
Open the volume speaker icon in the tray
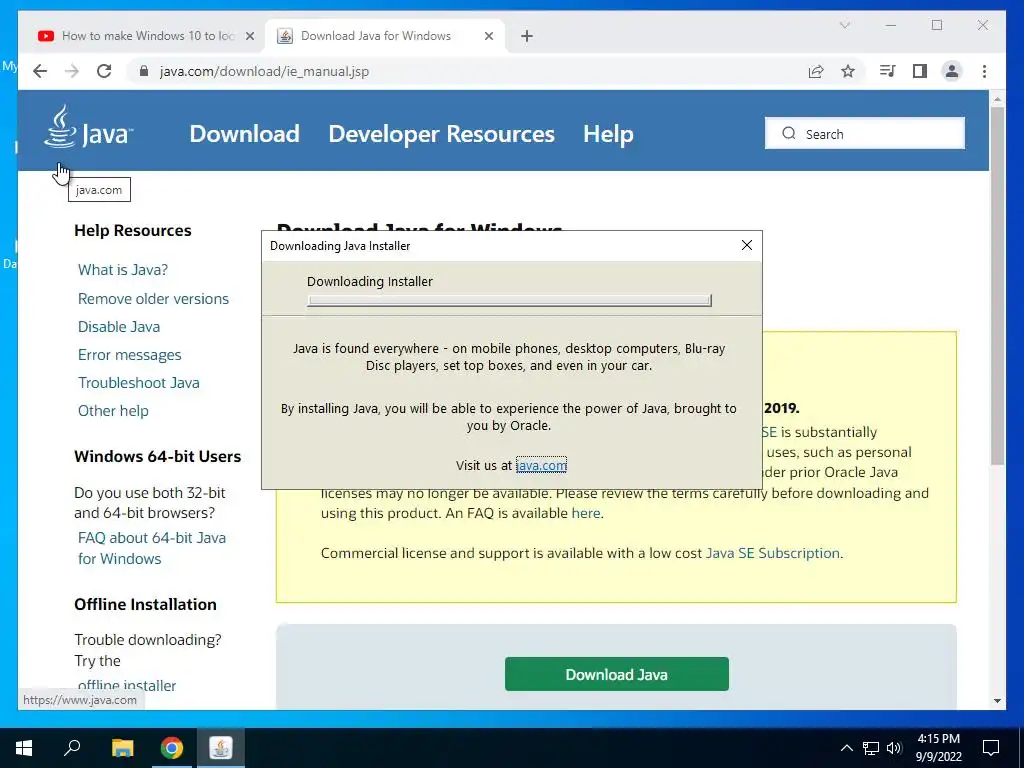[894, 748]
